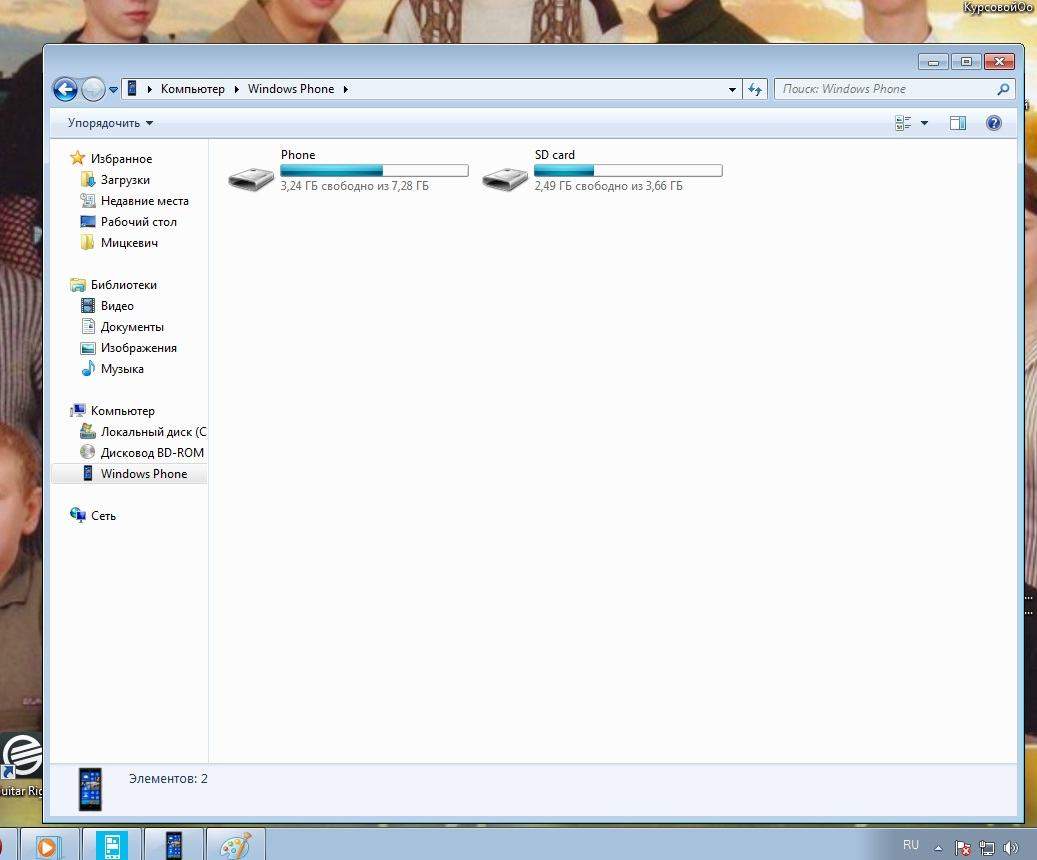The height and width of the screenshot is (860, 1037).
Task: Select the Phone storage drive icon
Action: pos(251,178)
